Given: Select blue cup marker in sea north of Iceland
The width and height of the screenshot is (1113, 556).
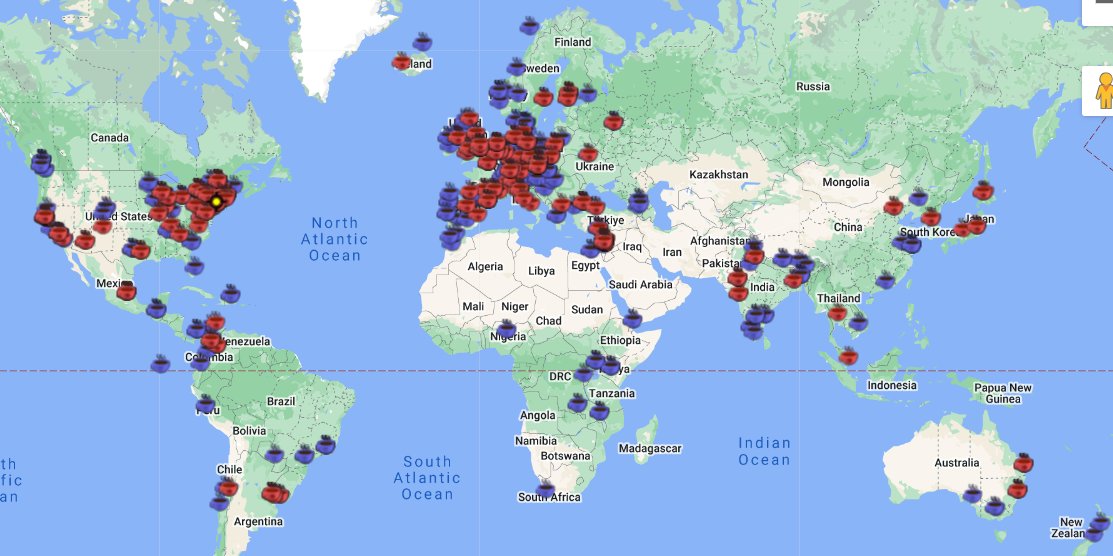Looking at the screenshot, I should 422,42.
